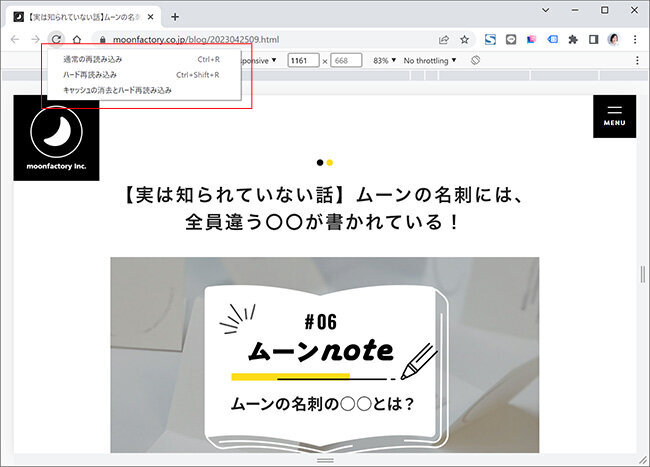Select キャッシュの消去とハード再読み込み entry
This screenshot has width=650, height=467.
click(144, 90)
